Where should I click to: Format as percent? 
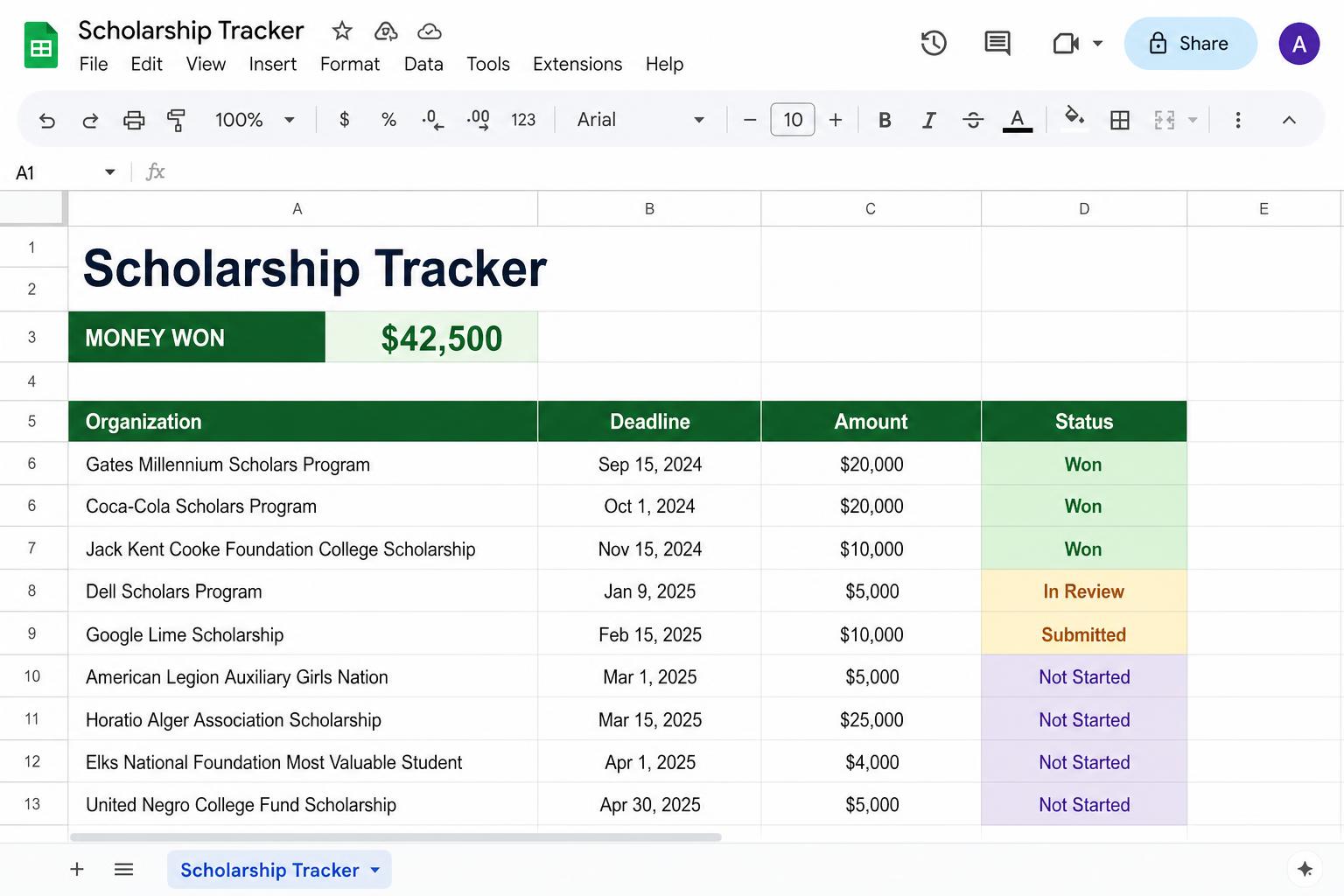click(x=389, y=120)
